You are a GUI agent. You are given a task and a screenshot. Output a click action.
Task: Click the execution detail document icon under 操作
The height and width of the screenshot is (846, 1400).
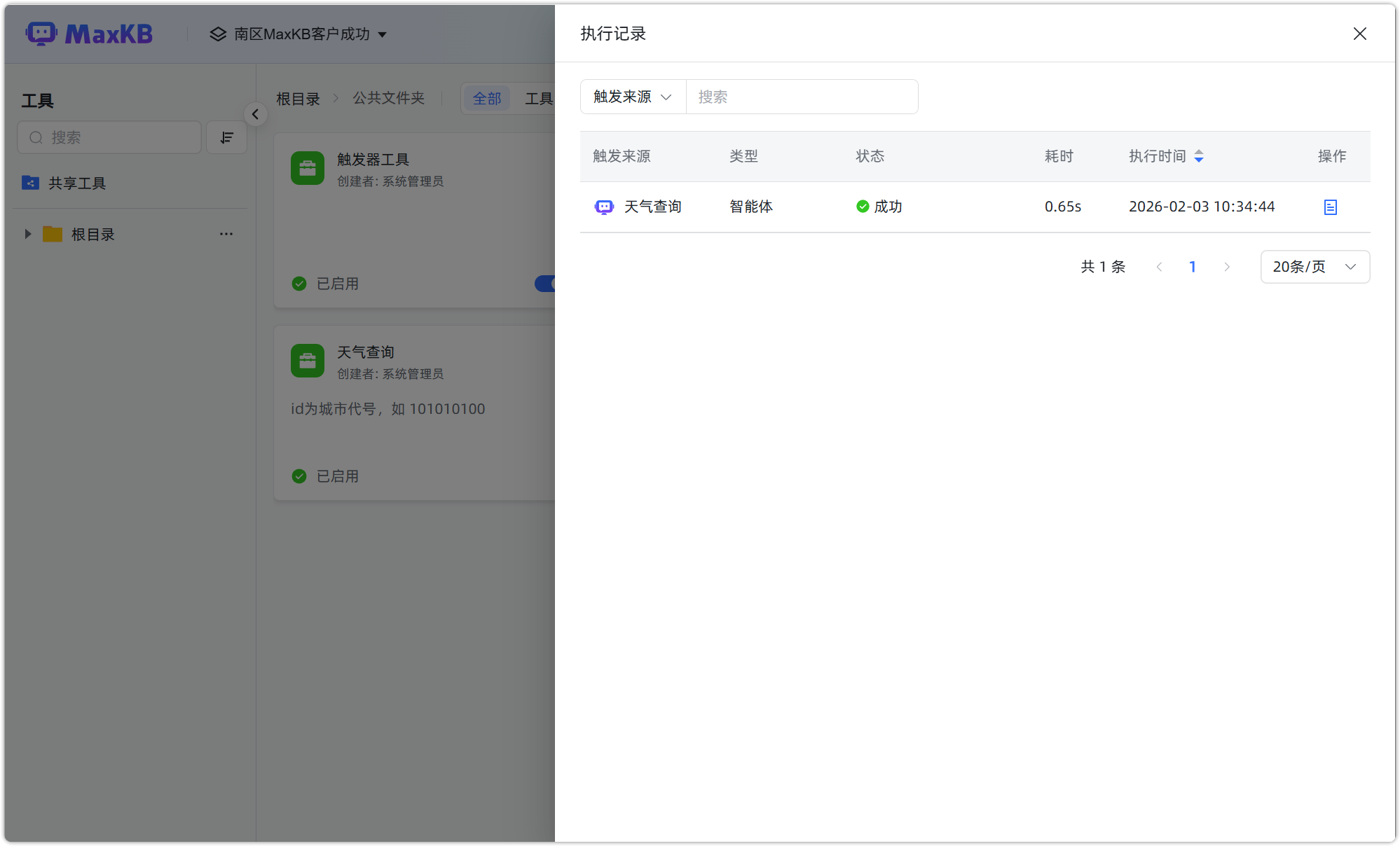(1330, 207)
